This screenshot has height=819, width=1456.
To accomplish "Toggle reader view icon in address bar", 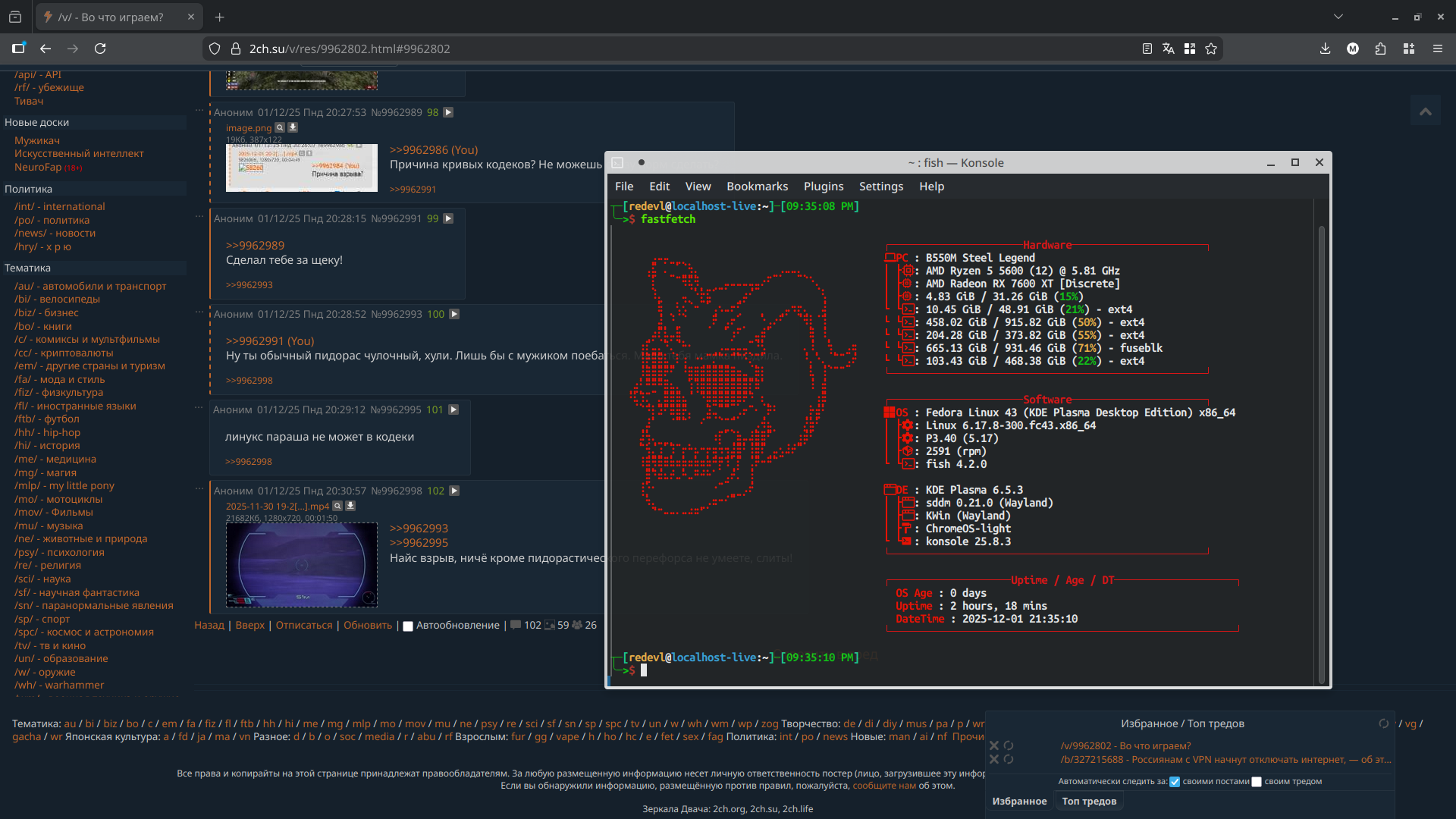I will [1147, 49].
